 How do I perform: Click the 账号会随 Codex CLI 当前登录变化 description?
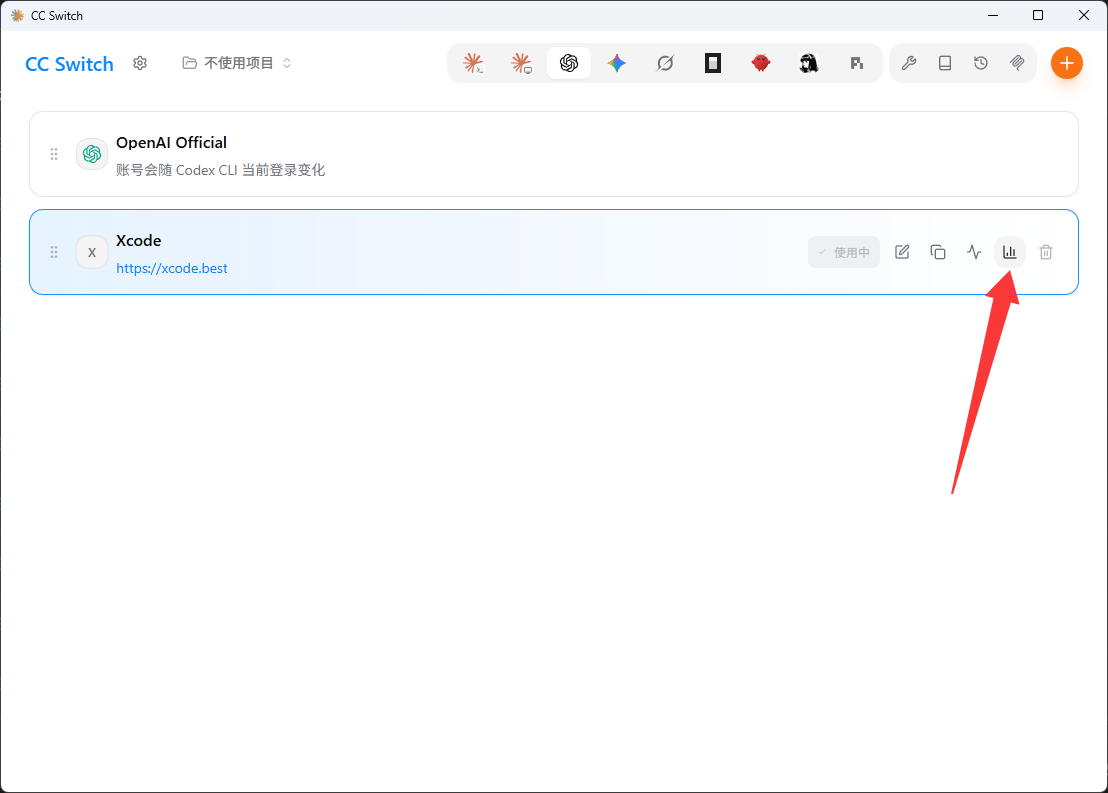[x=220, y=170]
